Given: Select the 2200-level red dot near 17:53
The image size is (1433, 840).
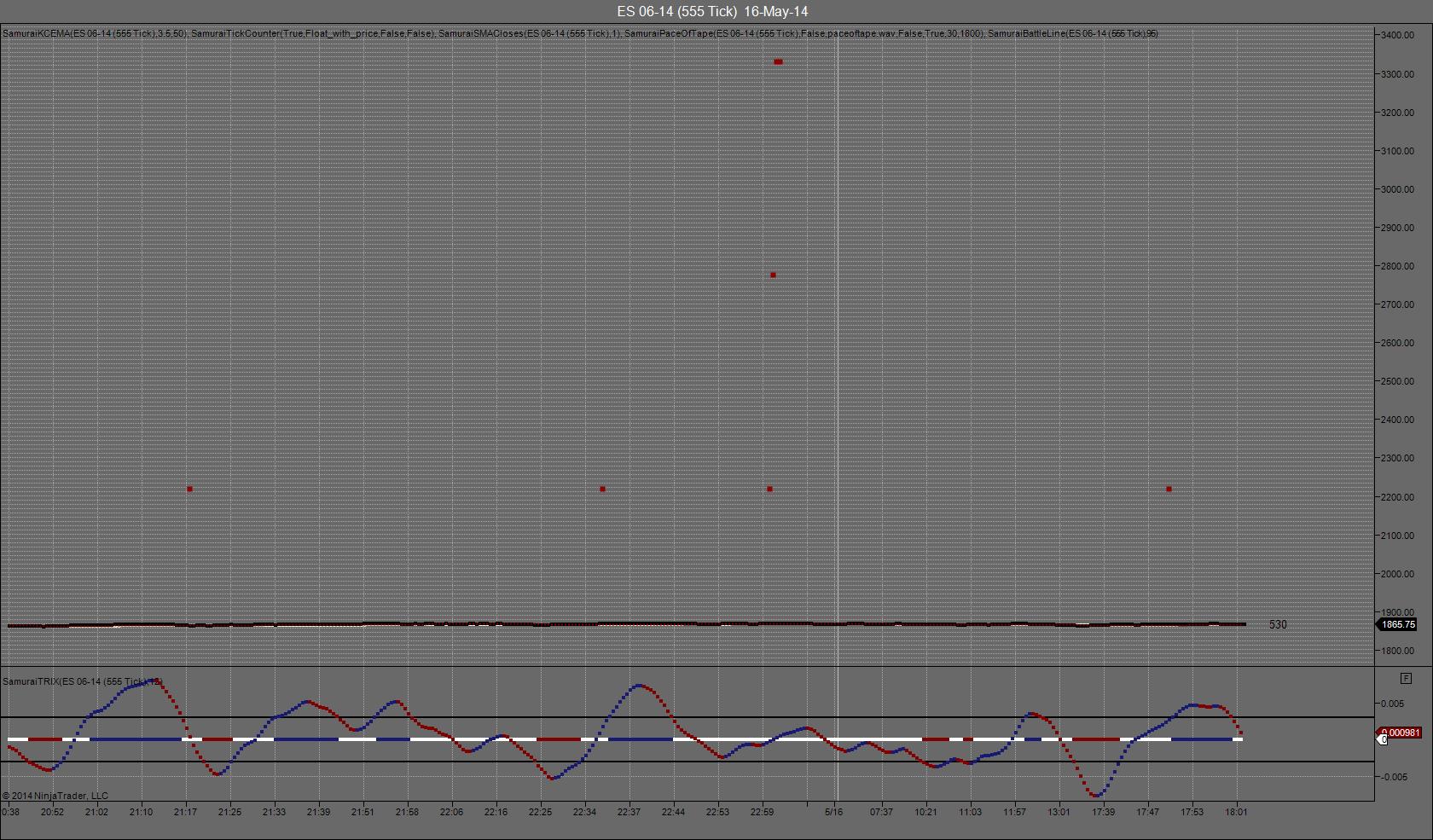Looking at the screenshot, I should tap(1169, 489).
